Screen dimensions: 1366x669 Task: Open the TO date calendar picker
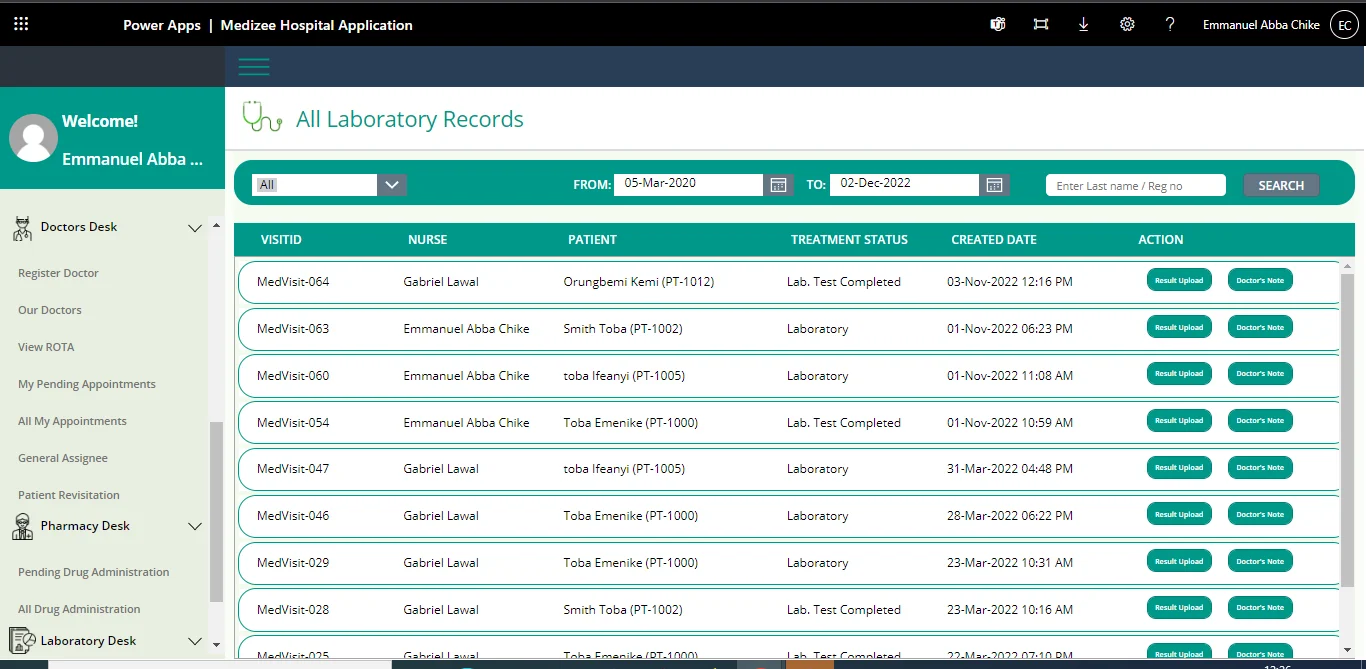point(994,185)
